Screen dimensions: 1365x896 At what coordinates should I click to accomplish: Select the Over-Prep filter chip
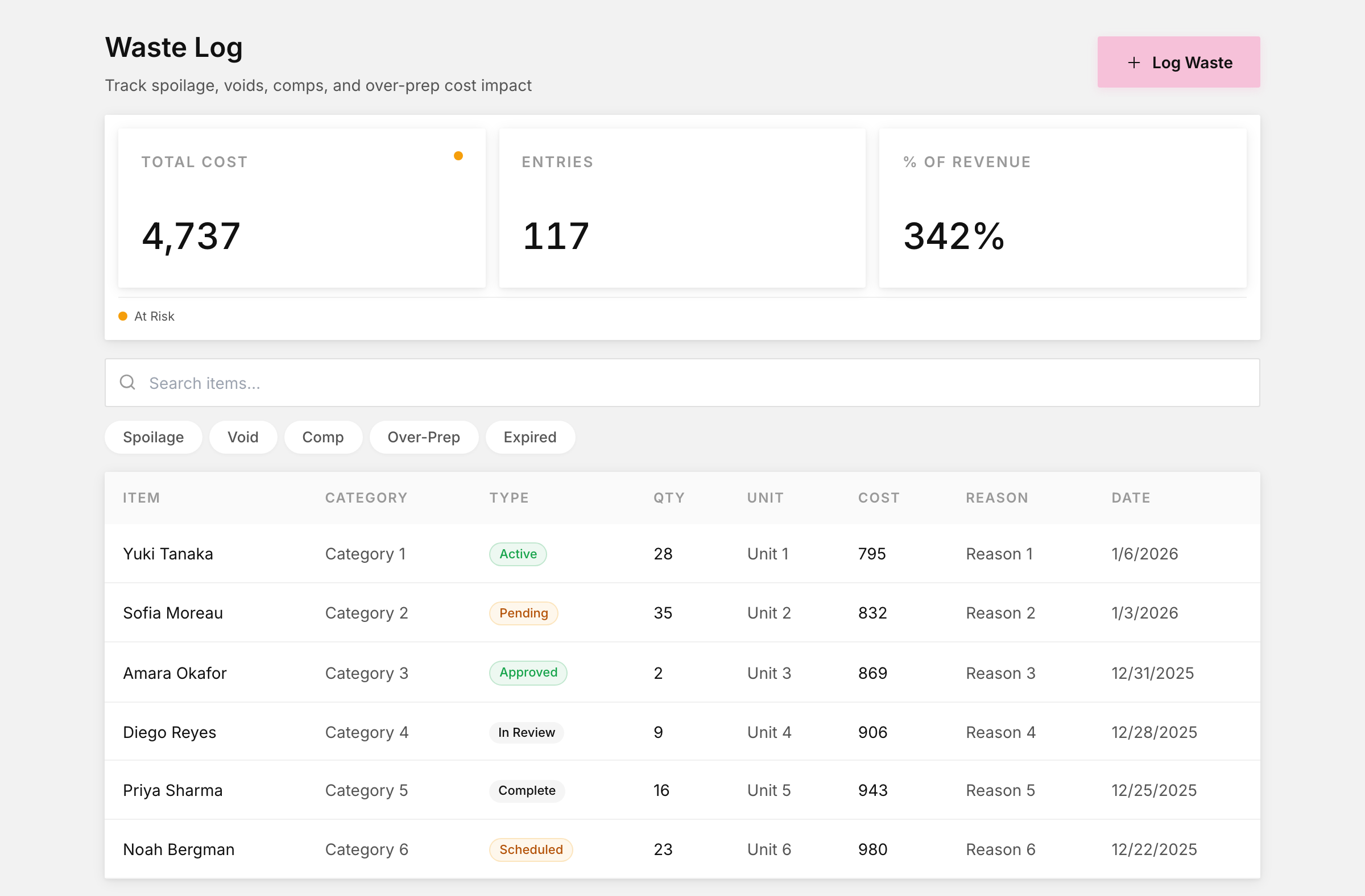pyautogui.click(x=424, y=437)
